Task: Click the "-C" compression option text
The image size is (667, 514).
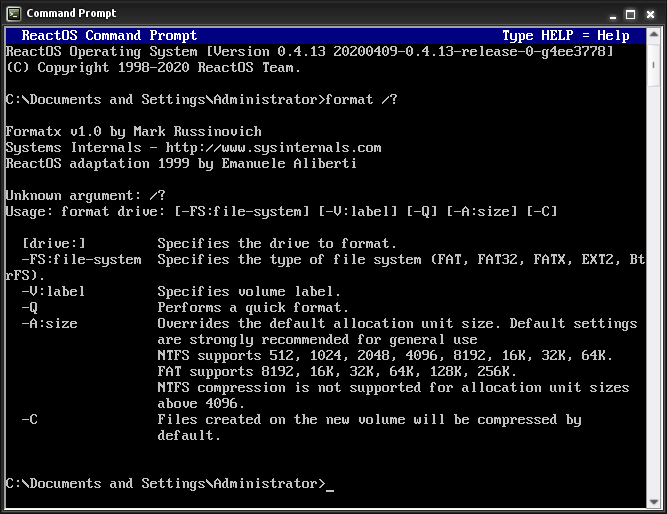Action: coord(29,419)
